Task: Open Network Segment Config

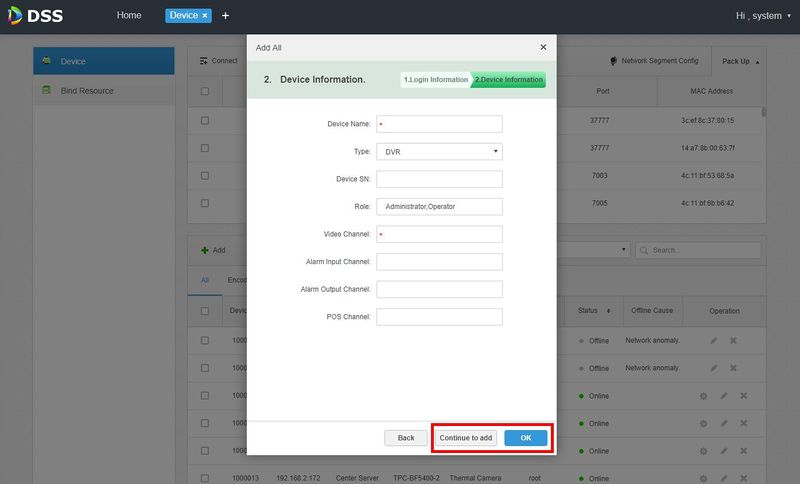Action: click(x=655, y=61)
